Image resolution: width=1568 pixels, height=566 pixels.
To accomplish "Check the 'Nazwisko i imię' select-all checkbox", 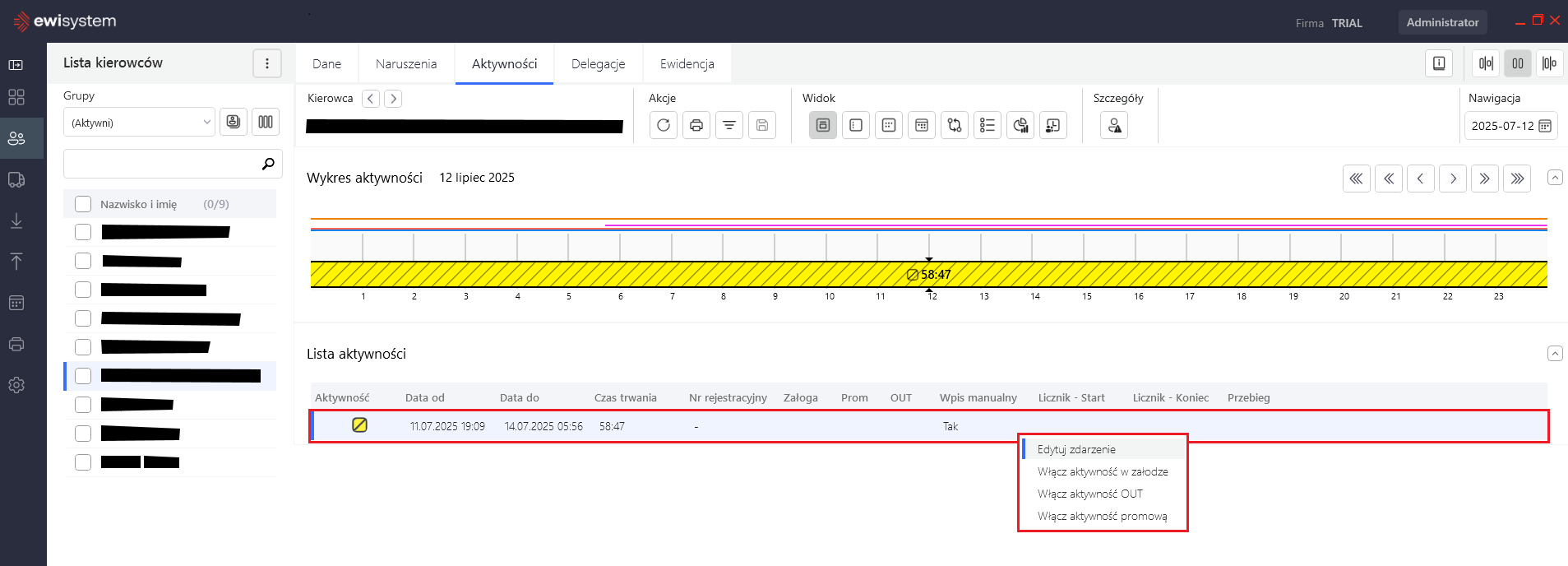I will tap(83, 204).
